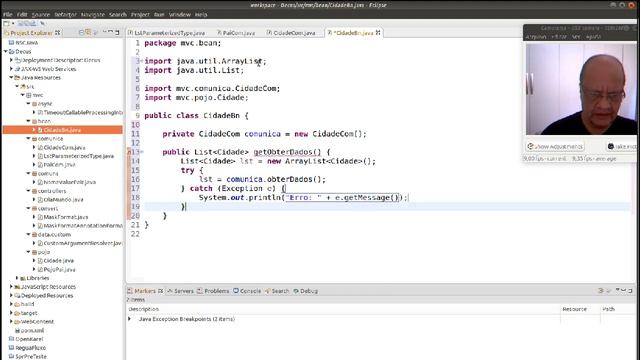640x360 pixels.
Task: Click Collapse All in Project Explorer
Action: pos(81,32)
